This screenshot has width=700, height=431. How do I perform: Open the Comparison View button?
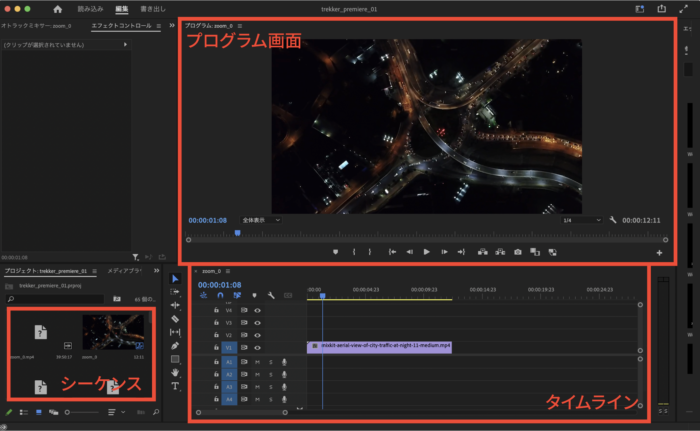(x=535, y=252)
